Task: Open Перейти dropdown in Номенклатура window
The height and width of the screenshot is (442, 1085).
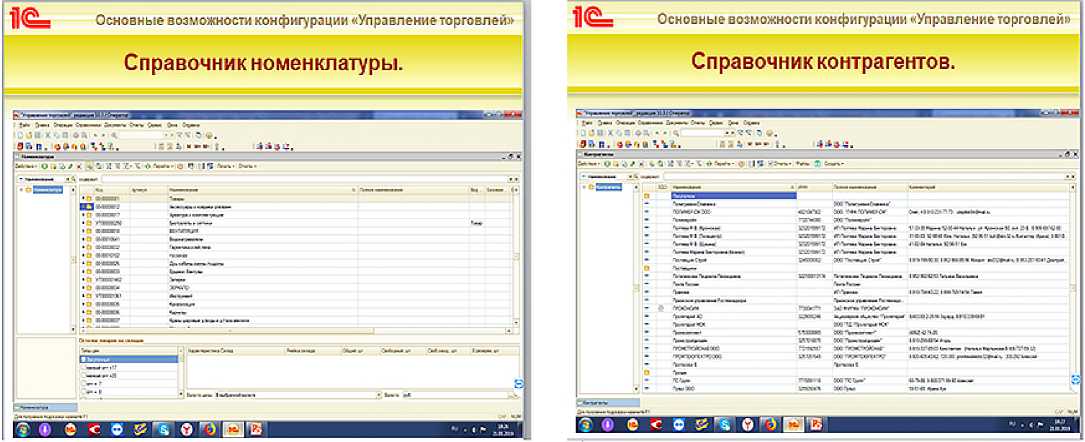Action: click(161, 166)
